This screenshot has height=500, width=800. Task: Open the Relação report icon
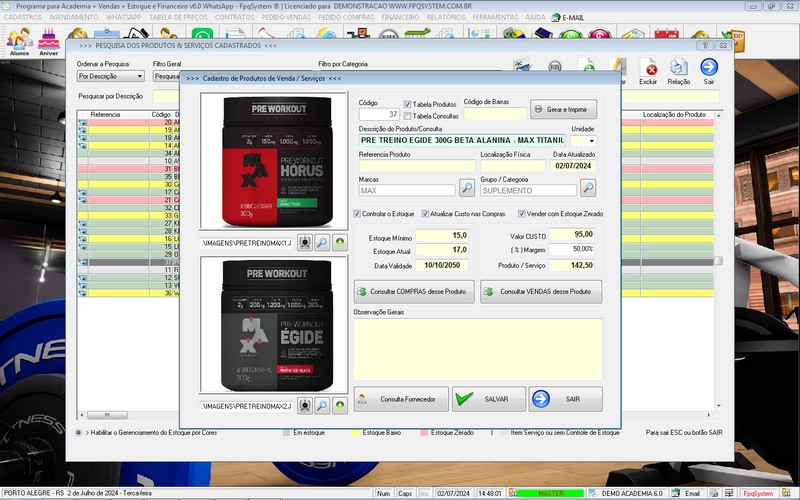[679, 71]
